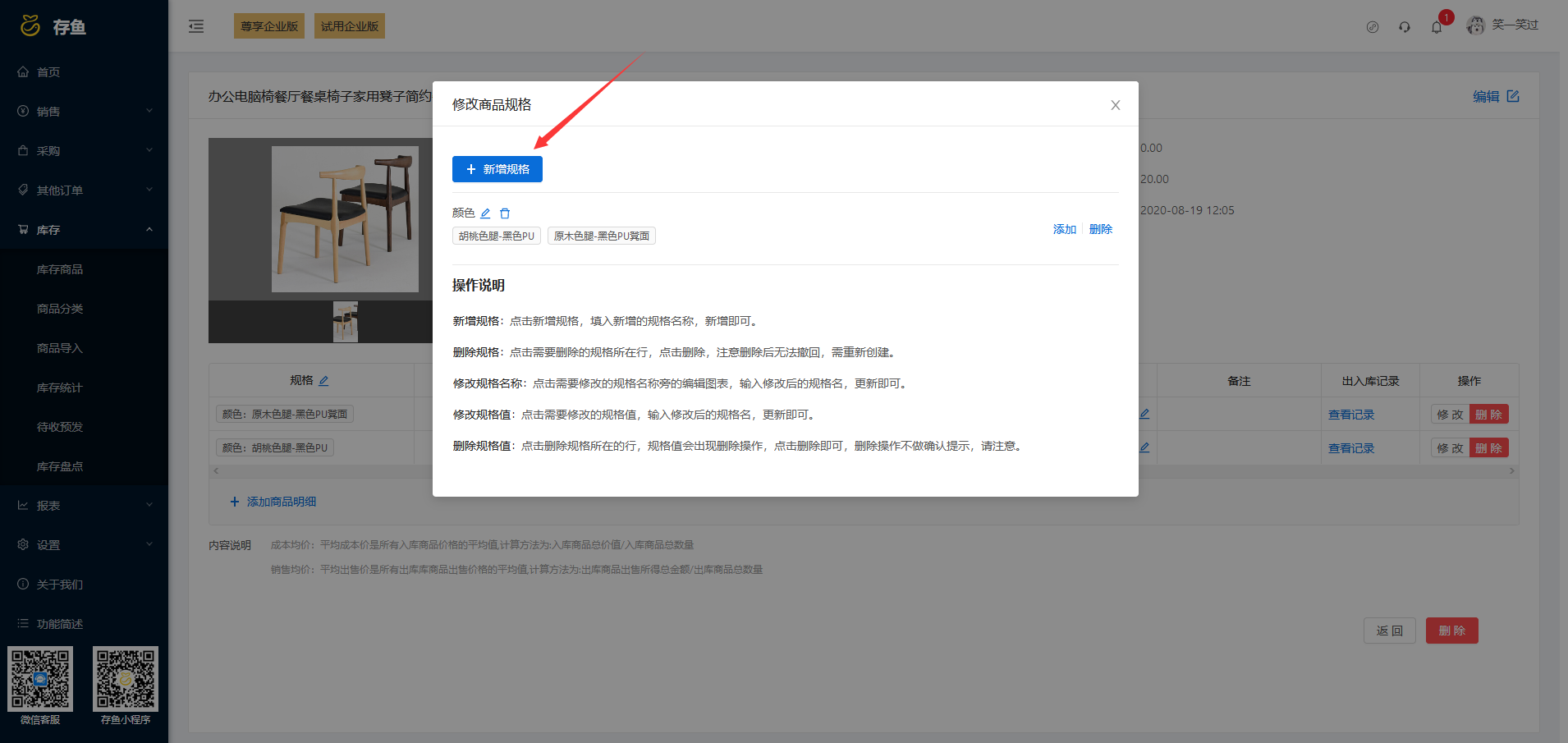Collapse the 库存 sidebar menu

tap(84, 230)
